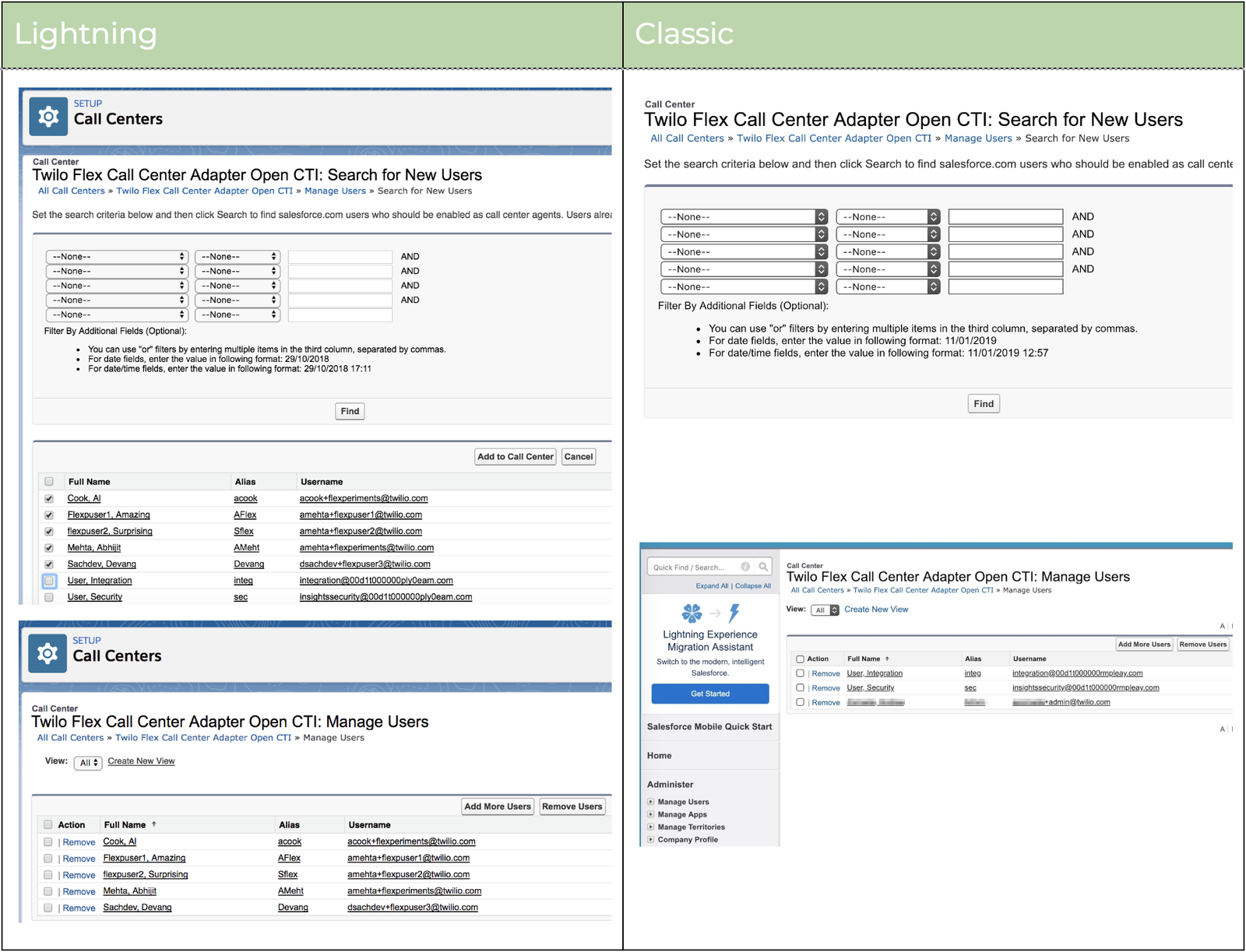1246x952 pixels.
Task: Check the checkbox next to Cook, Al
Action: tap(48, 498)
